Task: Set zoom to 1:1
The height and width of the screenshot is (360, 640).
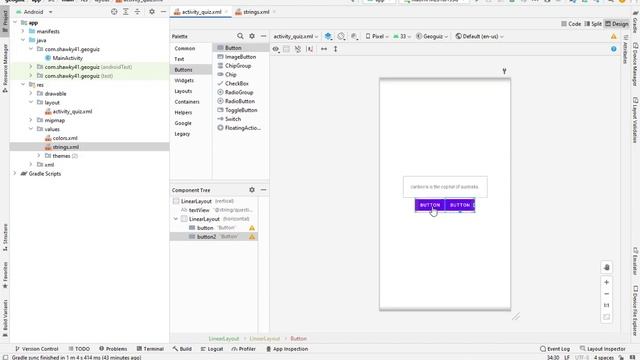Action: 607,305
